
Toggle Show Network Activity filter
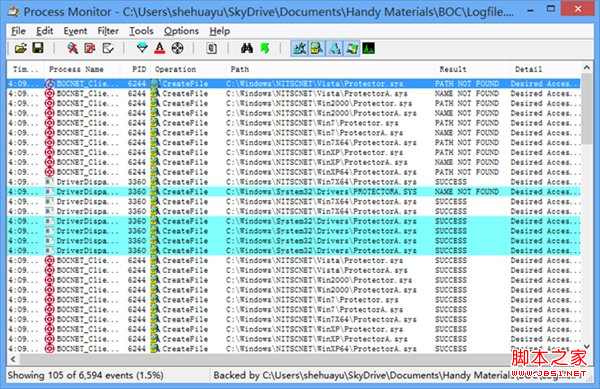click(334, 49)
